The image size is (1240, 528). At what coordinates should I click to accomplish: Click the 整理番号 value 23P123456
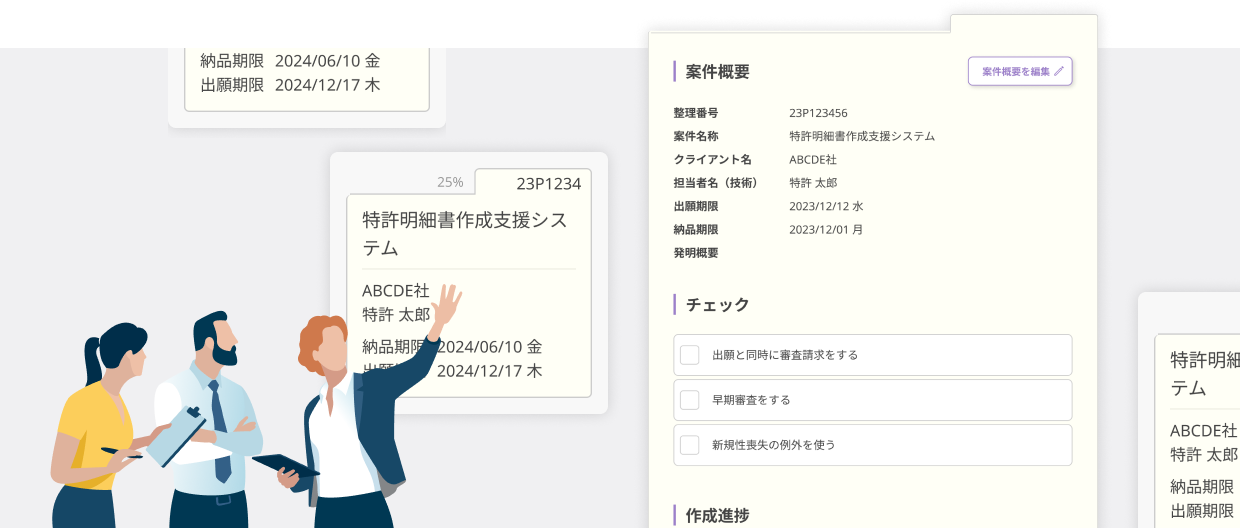(x=818, y=113)
